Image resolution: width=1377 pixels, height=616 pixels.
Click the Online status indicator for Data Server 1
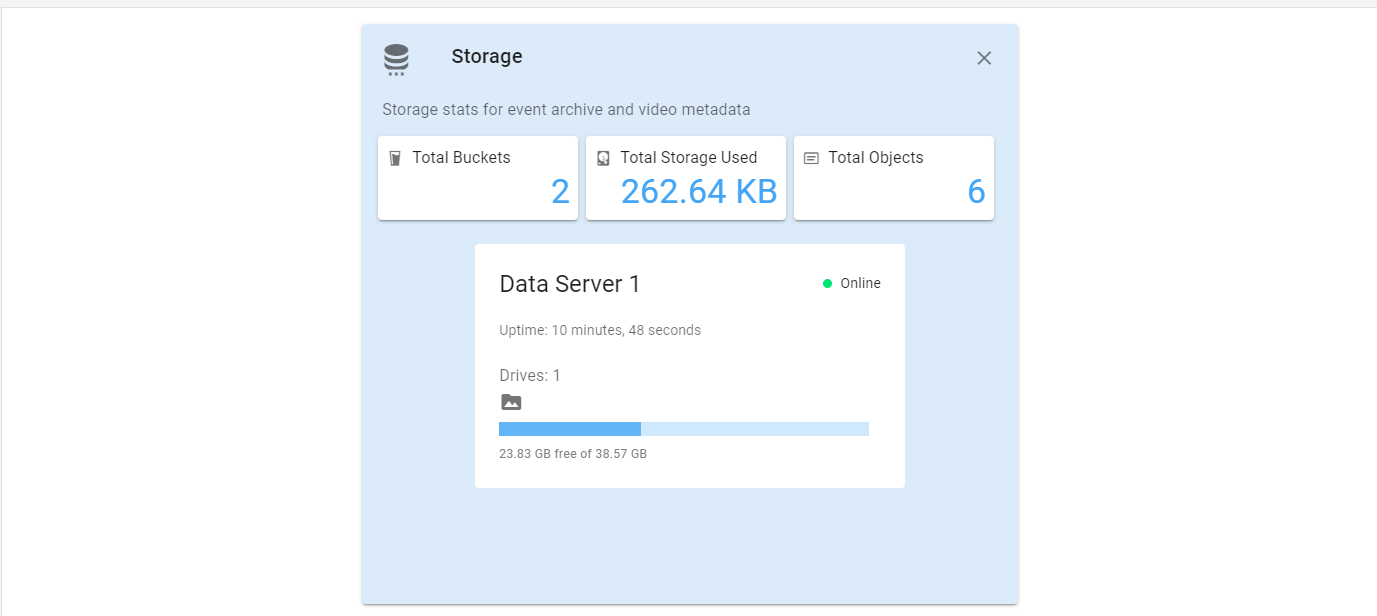851,283
